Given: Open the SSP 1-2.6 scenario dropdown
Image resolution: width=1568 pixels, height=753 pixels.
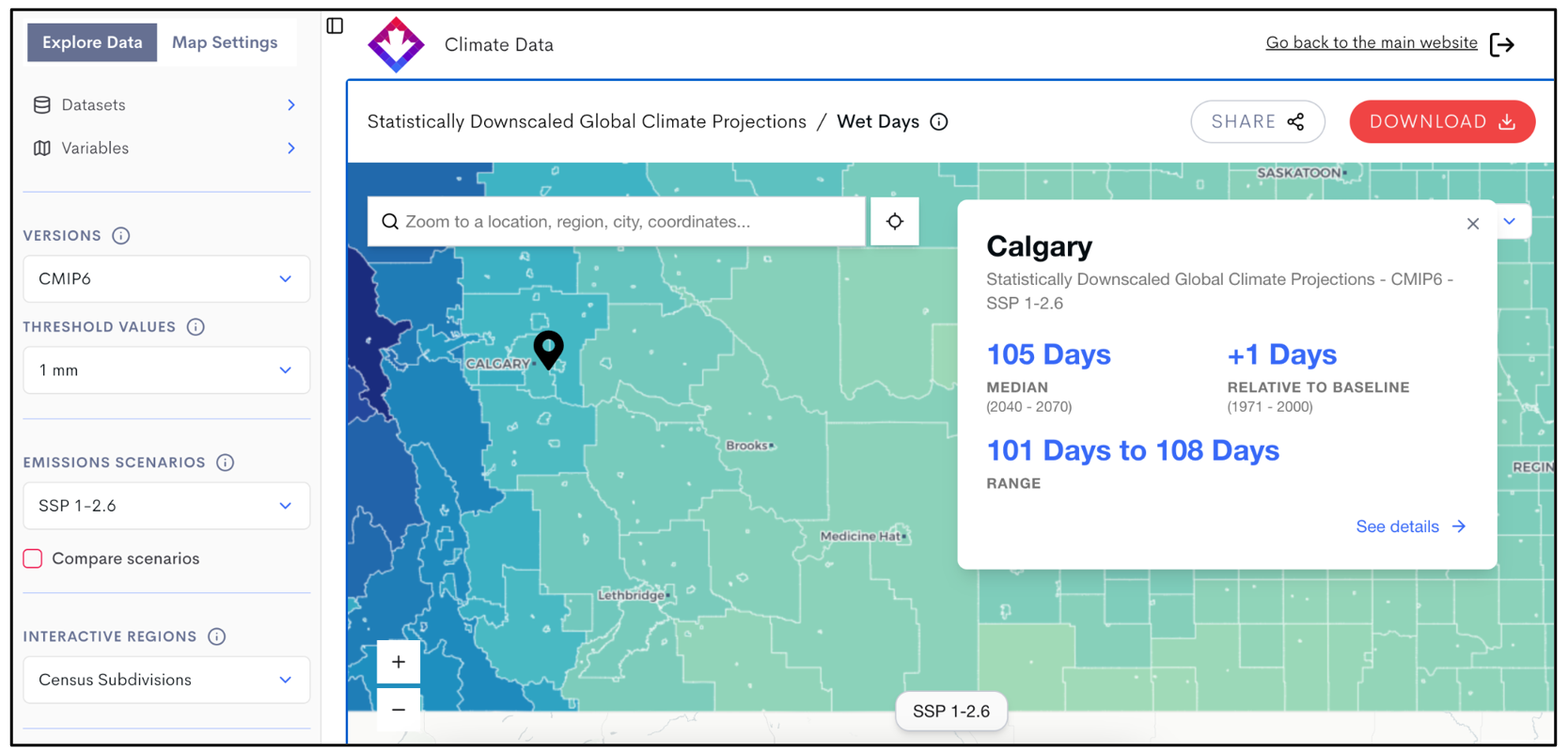Looking at the screenshot, I should coord(166,506).
